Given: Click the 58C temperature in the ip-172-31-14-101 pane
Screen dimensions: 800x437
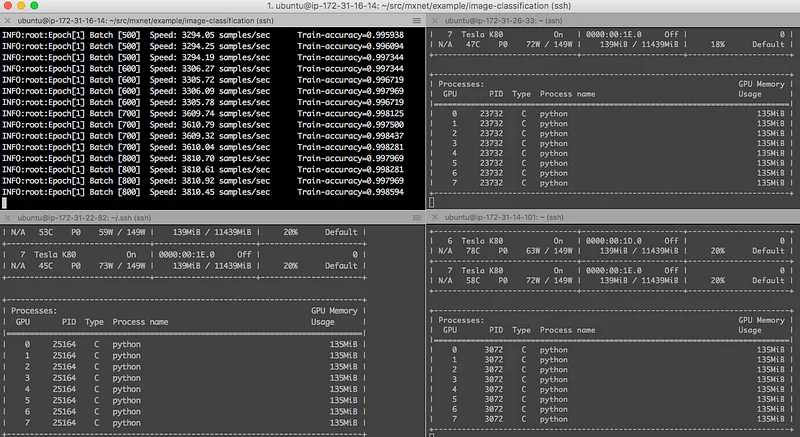Looking at the screenshot, I should click(x=473, y=280).
